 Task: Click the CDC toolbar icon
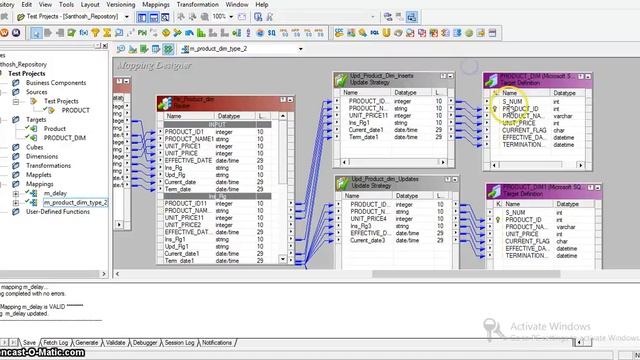[339, 33]
